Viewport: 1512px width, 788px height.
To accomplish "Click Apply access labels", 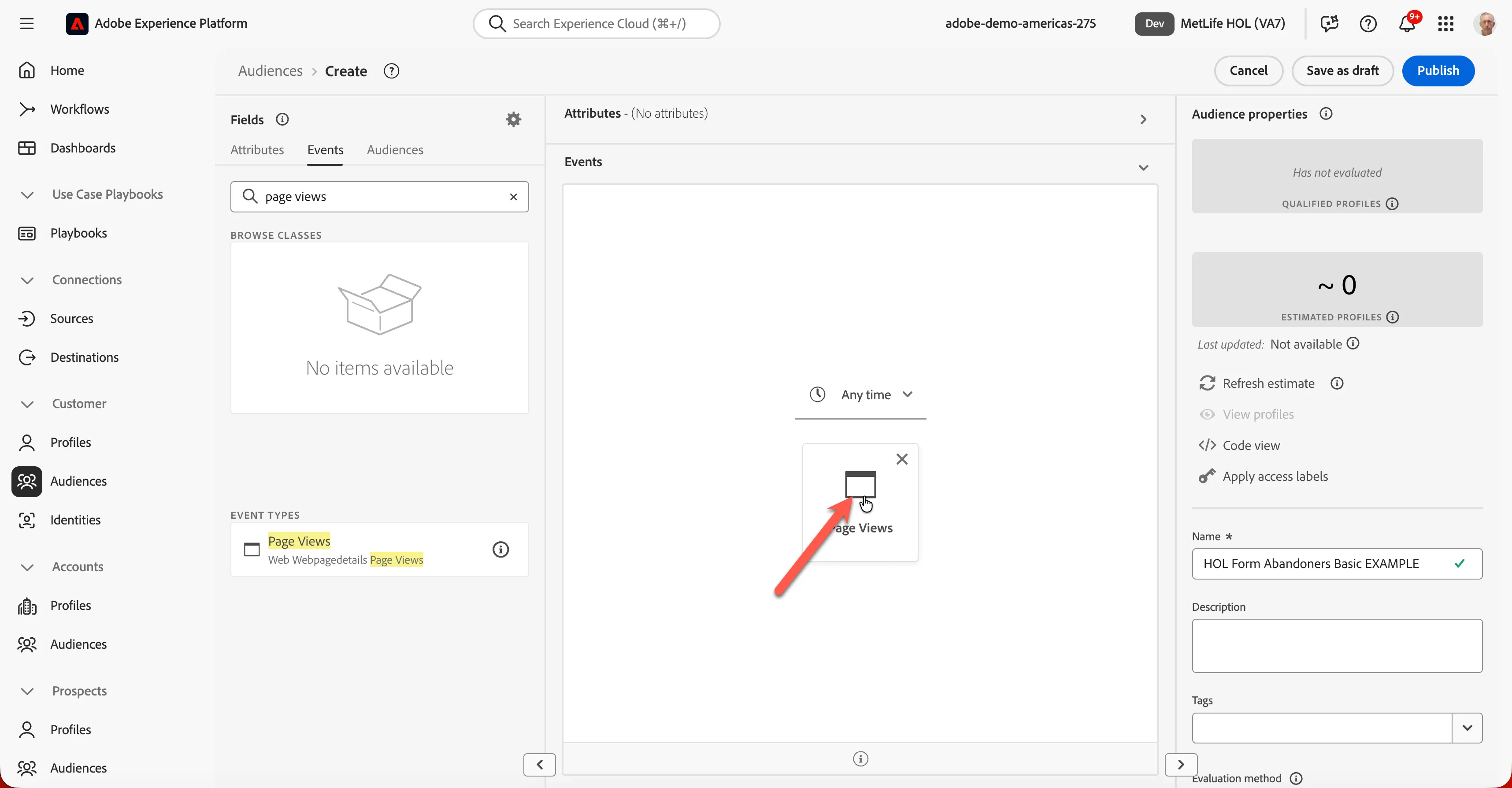I will pos(1263,476).
